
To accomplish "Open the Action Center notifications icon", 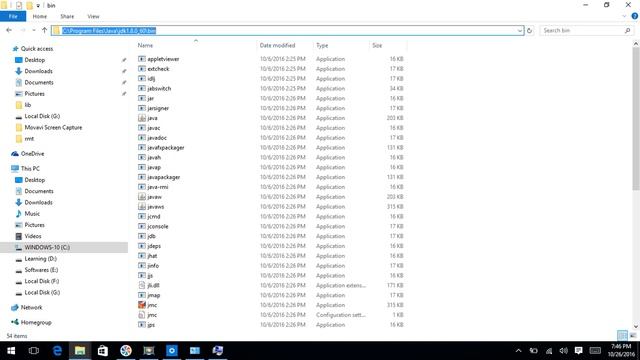I will [x=578, y=351].
